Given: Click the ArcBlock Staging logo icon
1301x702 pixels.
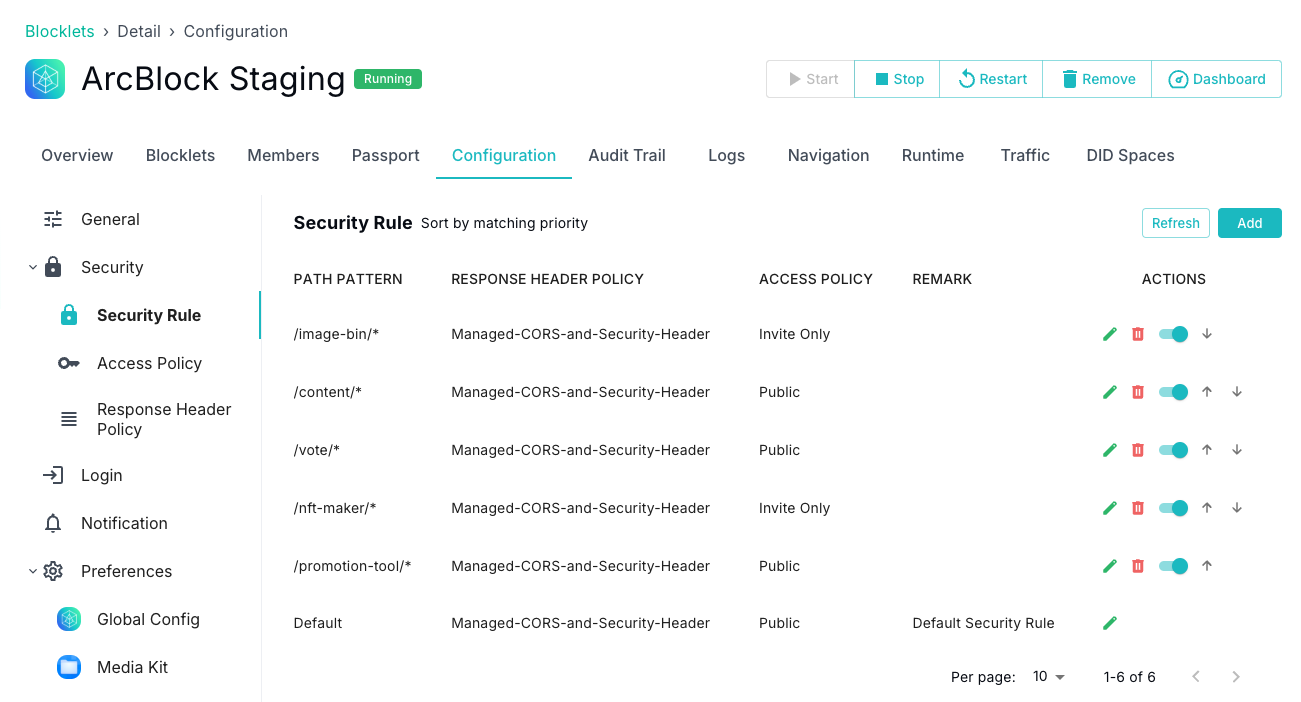Looking at the screenshot, I should tap(45, 79).
